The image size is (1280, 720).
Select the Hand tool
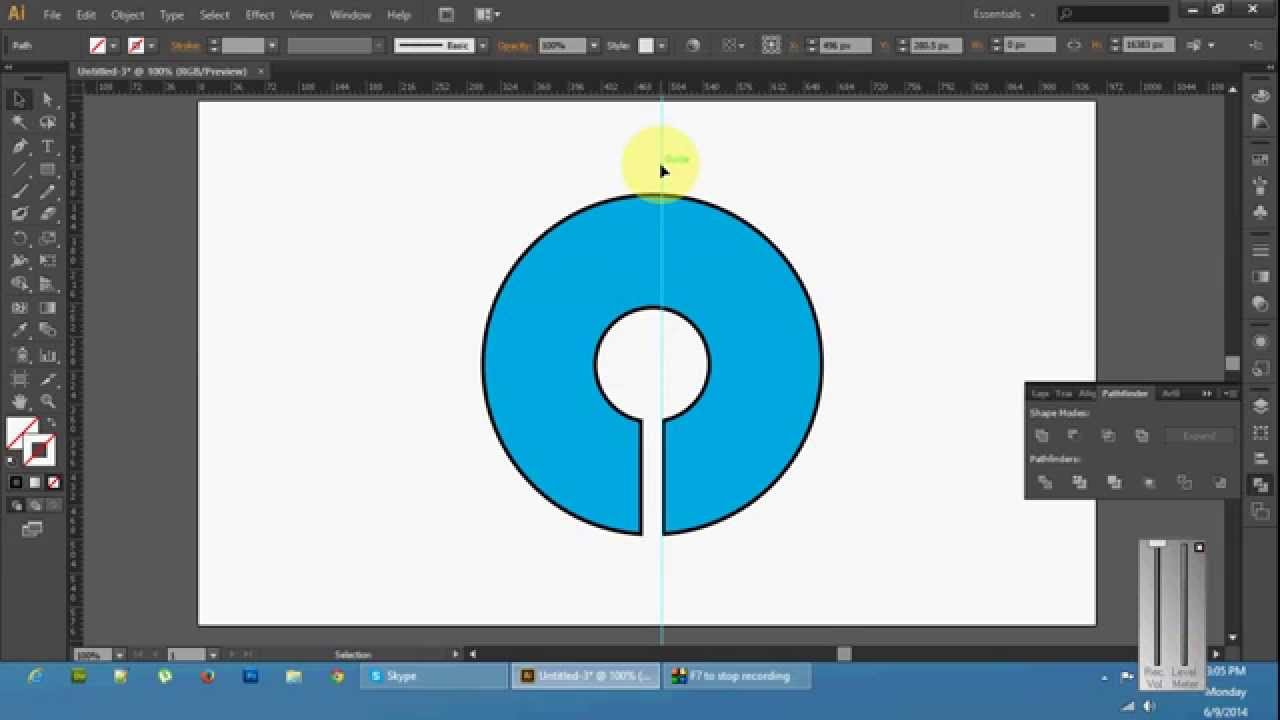19,401
